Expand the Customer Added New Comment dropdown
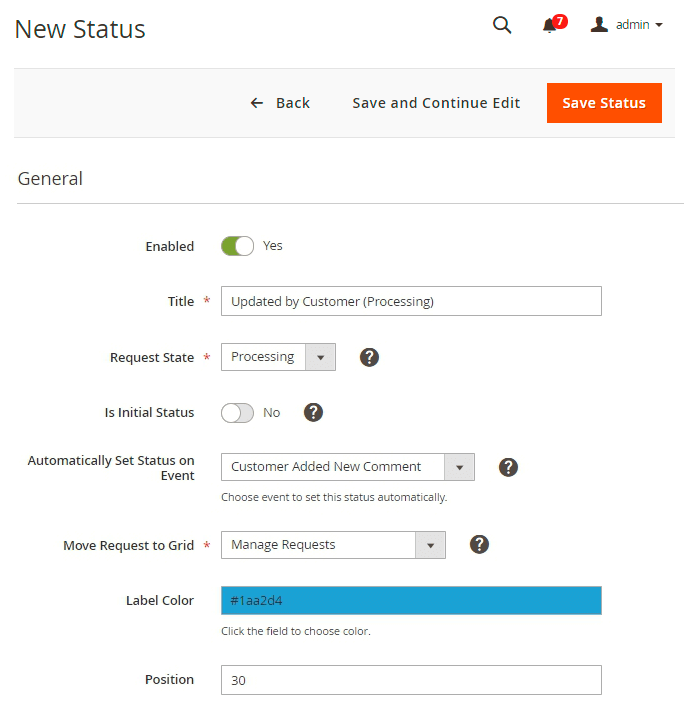 (x=347, y=467)
